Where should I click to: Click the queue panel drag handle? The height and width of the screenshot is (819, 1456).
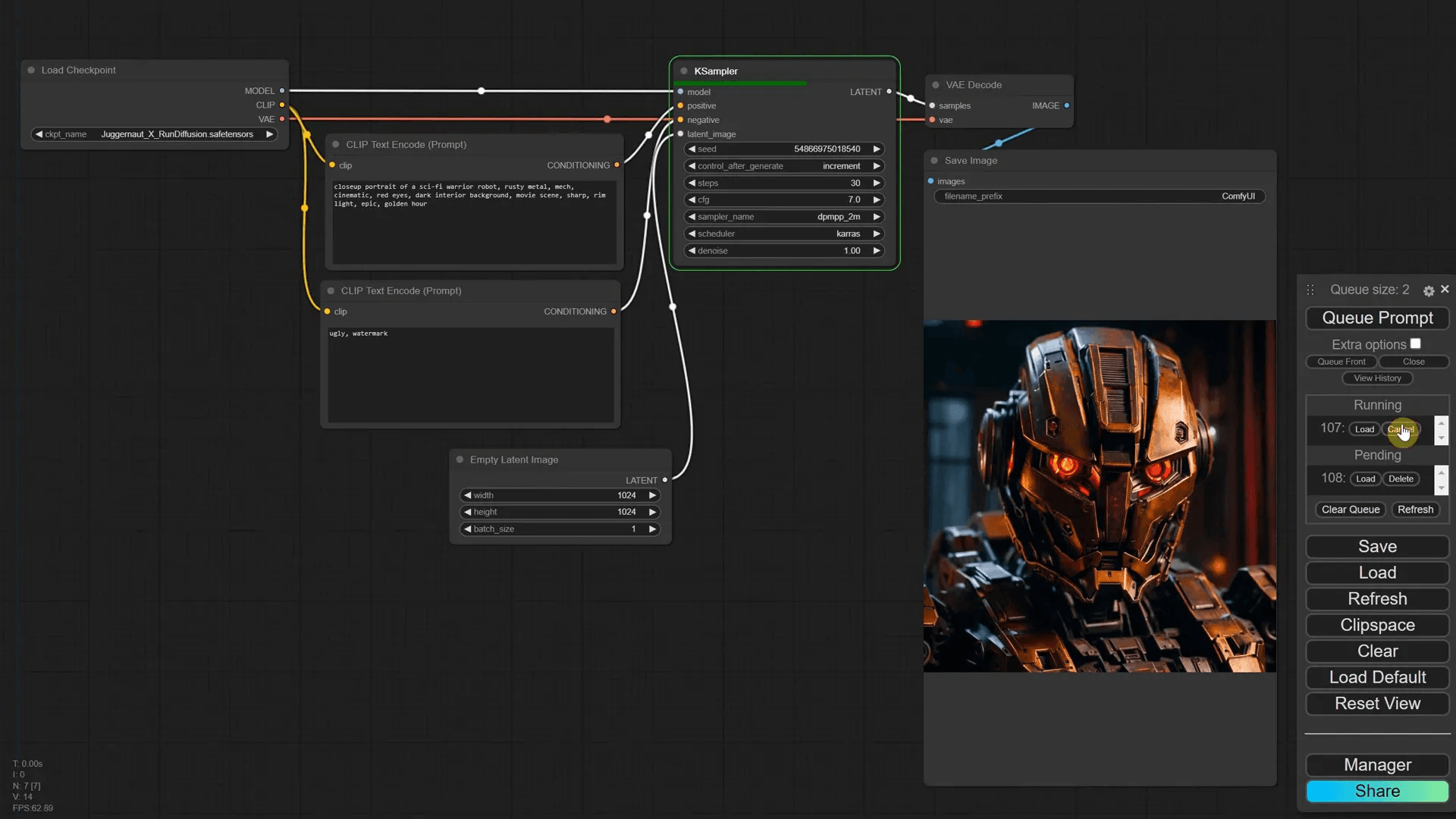coord(1310,290)
